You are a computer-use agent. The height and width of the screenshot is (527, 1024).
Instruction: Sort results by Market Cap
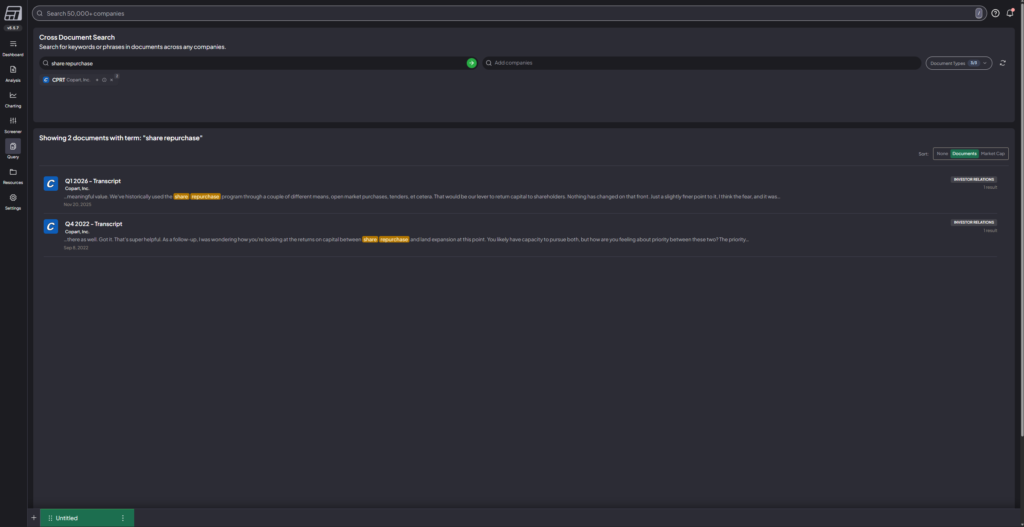993,153
